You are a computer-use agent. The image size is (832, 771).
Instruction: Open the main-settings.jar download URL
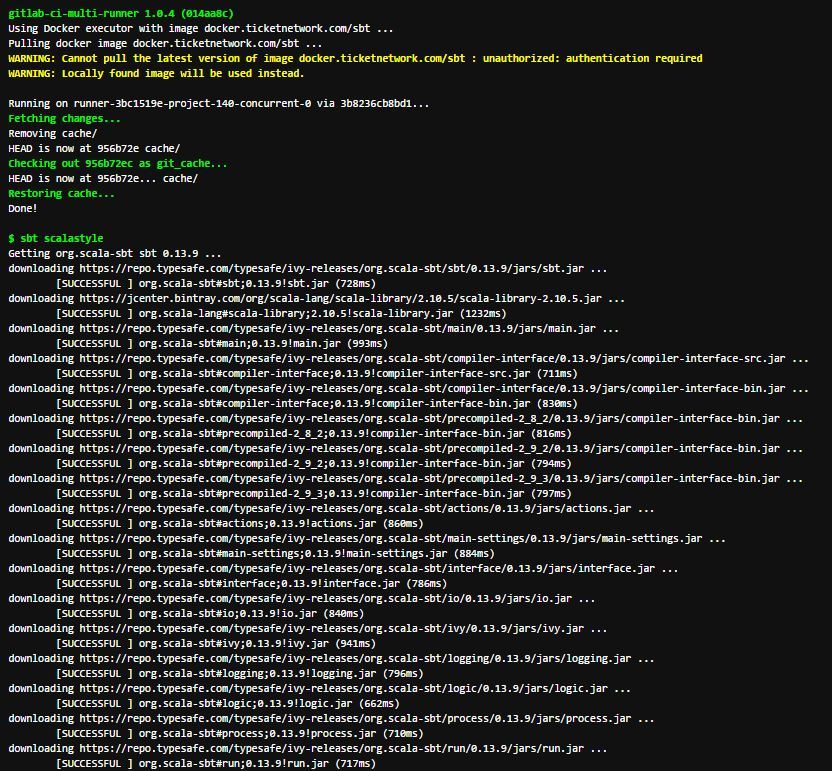click(x=391, y=538)
